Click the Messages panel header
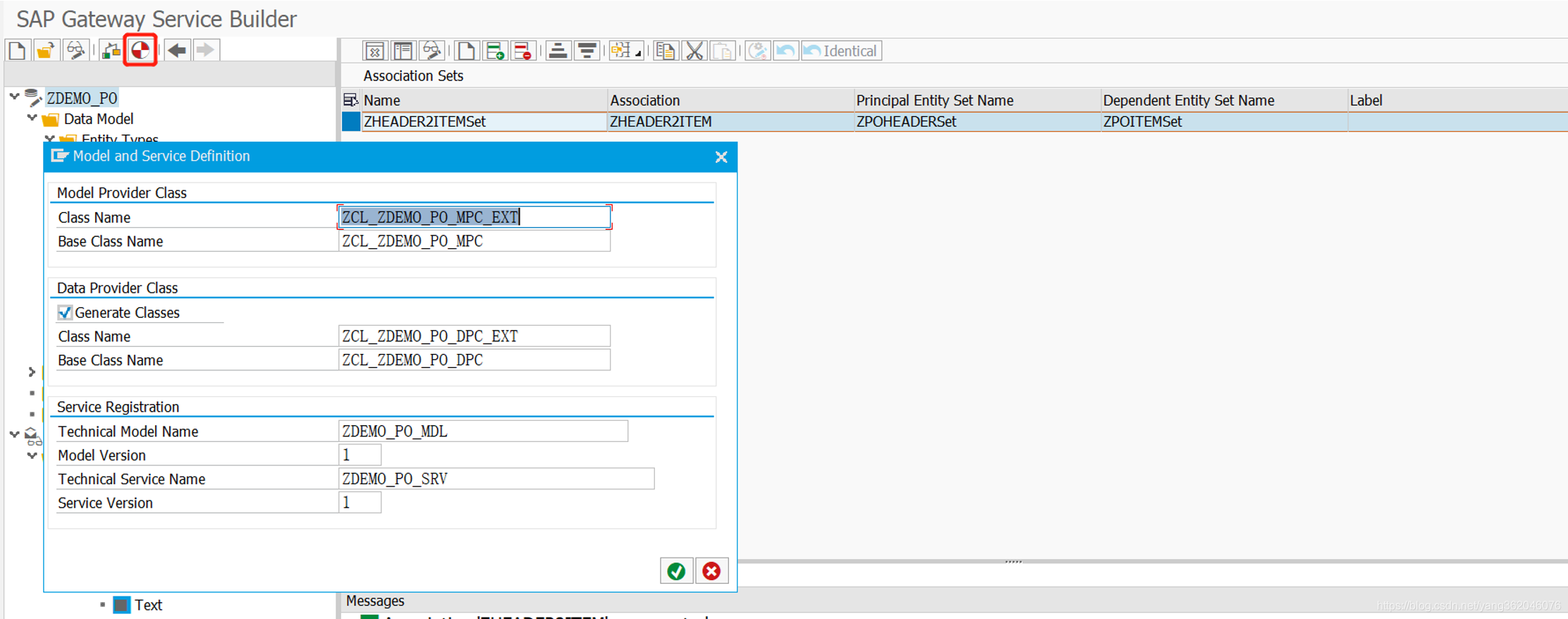The image size is (1568, 619). click(375, 601)
